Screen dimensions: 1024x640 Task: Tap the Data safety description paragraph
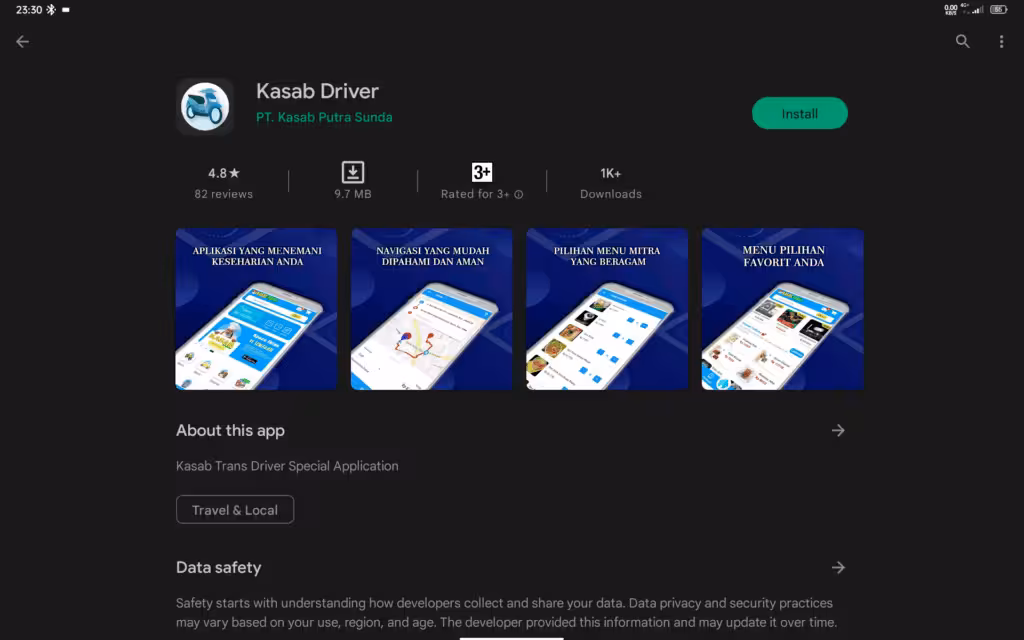tap(506, 613)
